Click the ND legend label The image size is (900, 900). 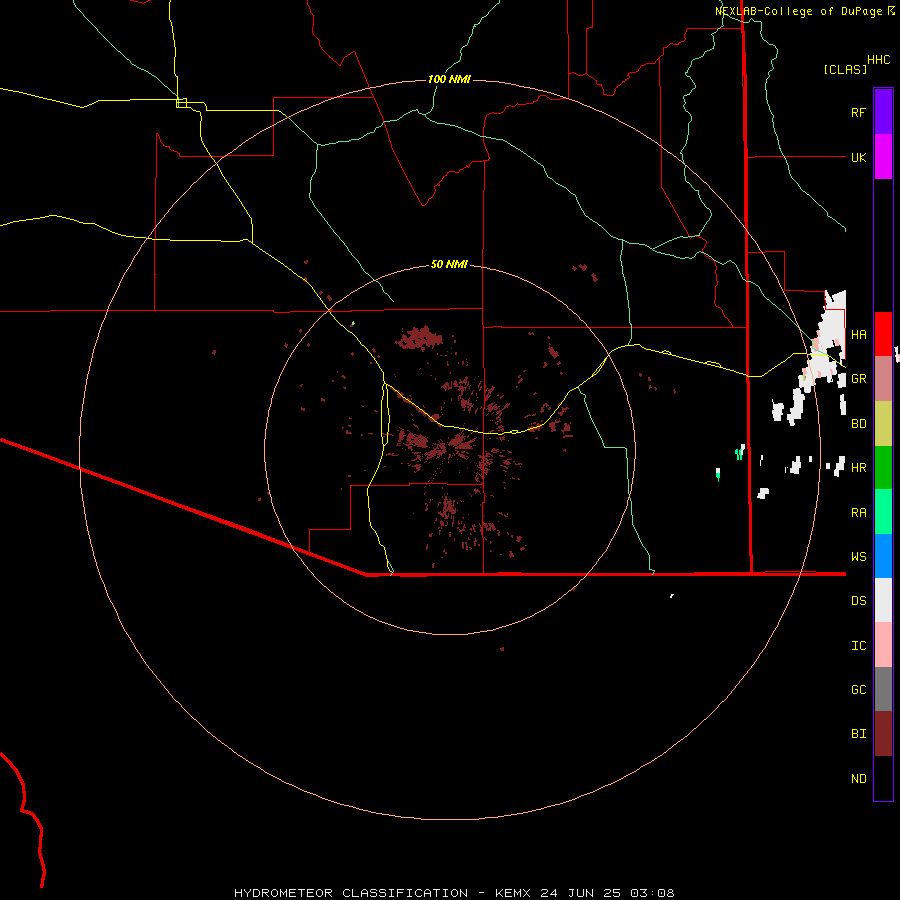tap(858, 779)
